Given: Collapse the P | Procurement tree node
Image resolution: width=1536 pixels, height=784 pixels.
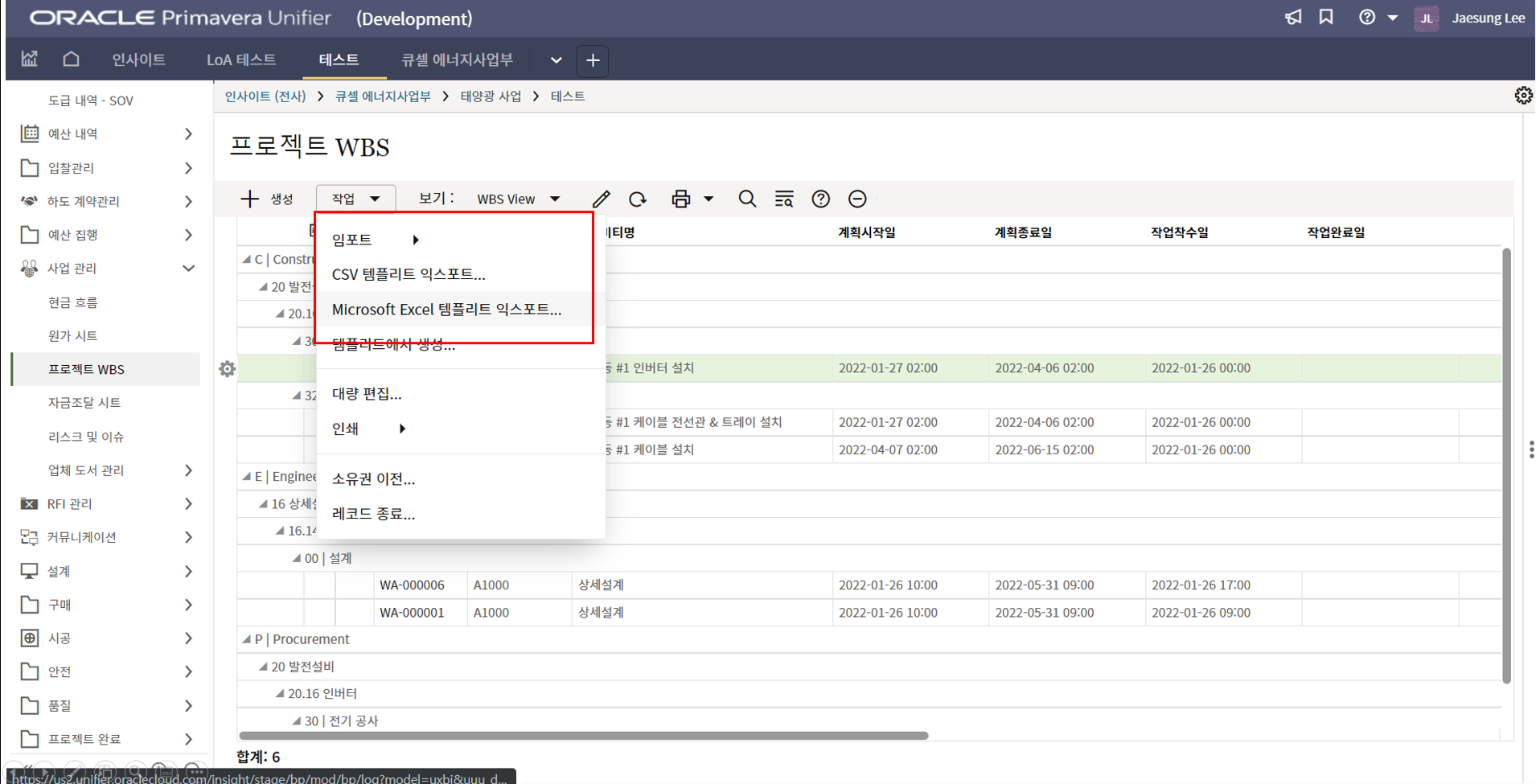Looking at the screenshot, I should tap(247, 639).
